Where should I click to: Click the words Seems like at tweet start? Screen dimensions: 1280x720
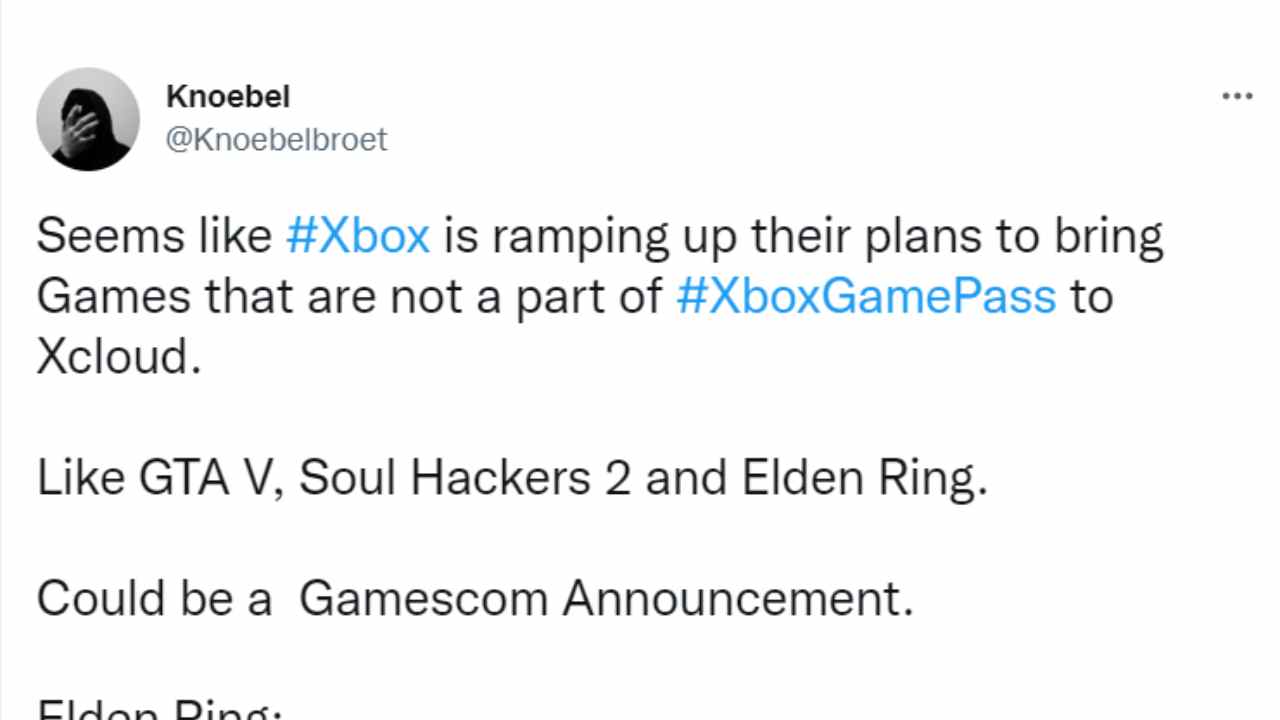pos(154,237)
